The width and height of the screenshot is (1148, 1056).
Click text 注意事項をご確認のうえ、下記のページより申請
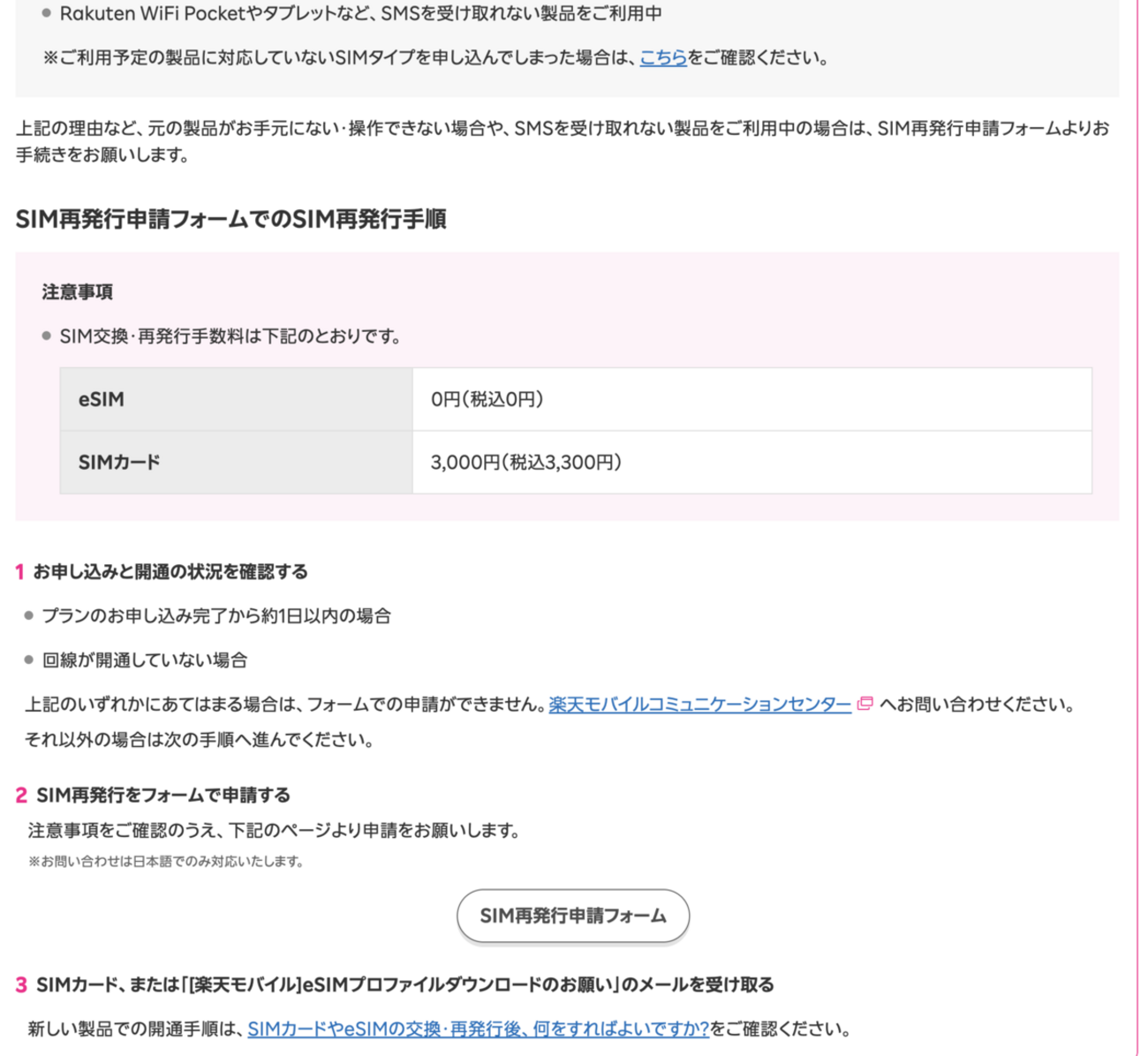point(274,831)
